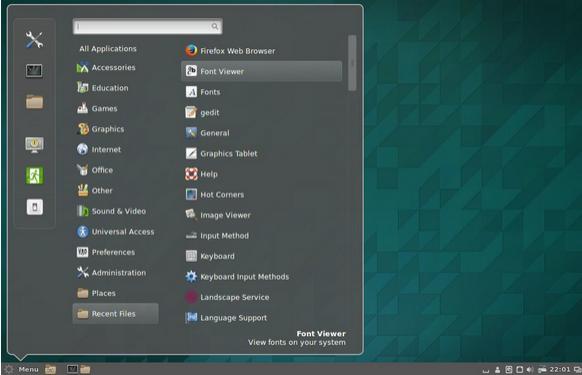Screen dimensions: 582x375
Task: Open the Places category
Action: pyautogui.click(x=116, y=293)
